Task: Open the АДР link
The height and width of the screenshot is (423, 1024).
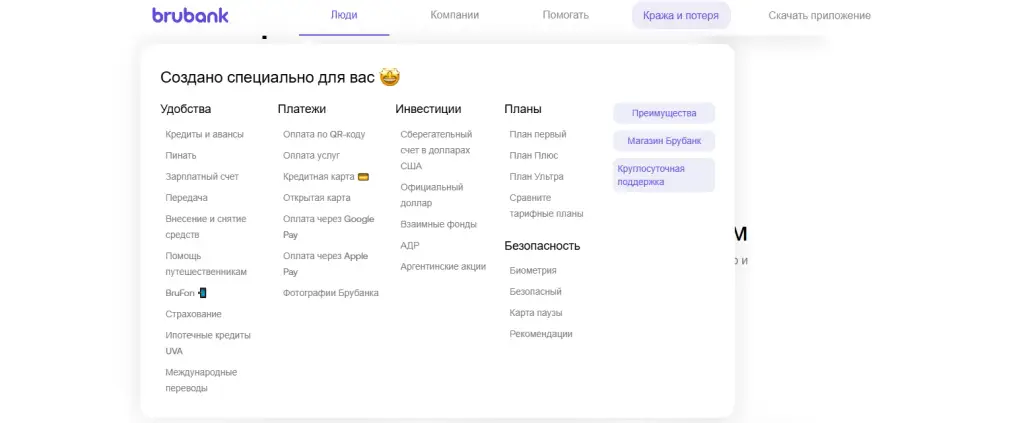Action: [x=409, y=245]
